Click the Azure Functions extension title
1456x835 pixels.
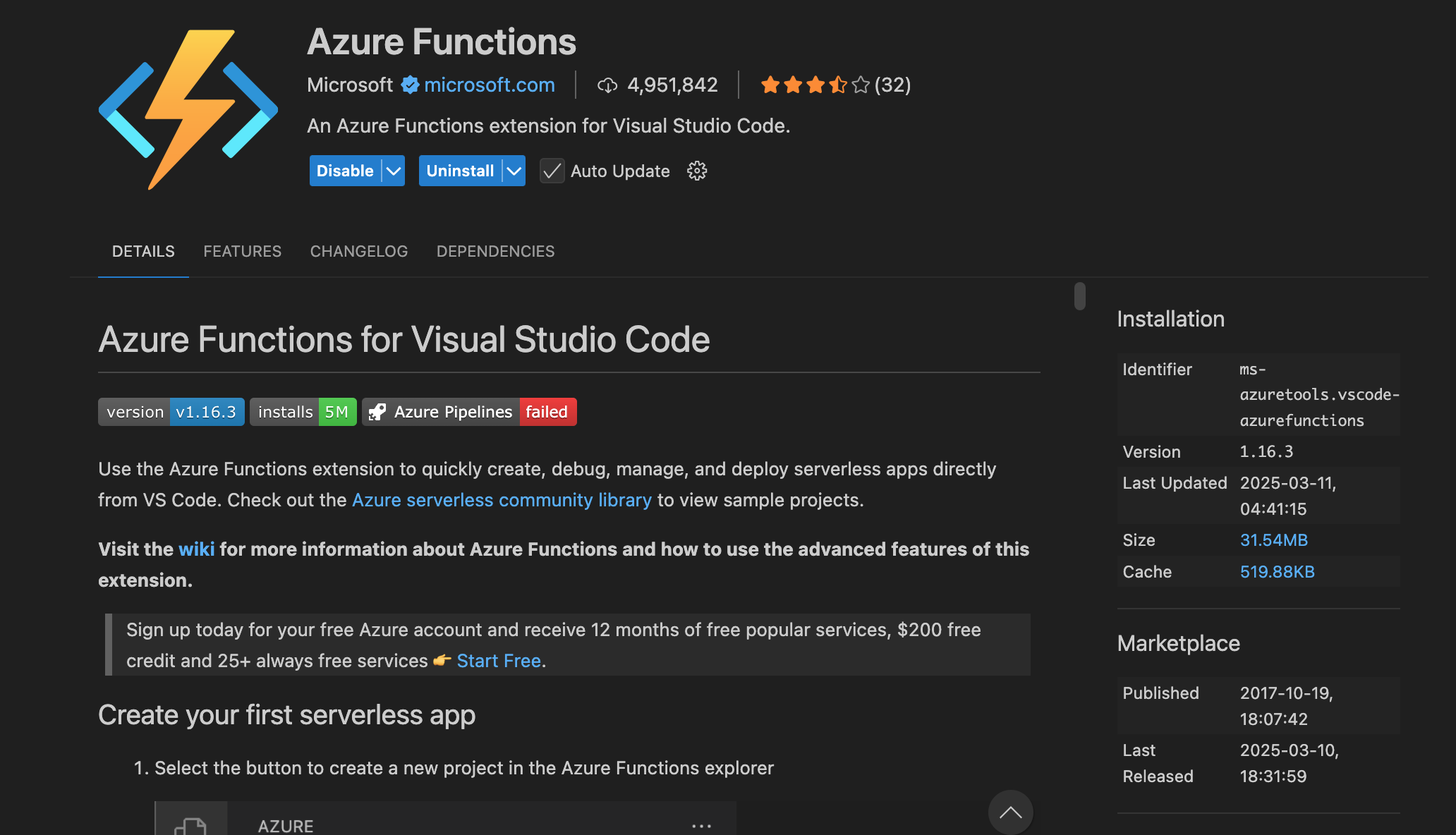[442, 42]
